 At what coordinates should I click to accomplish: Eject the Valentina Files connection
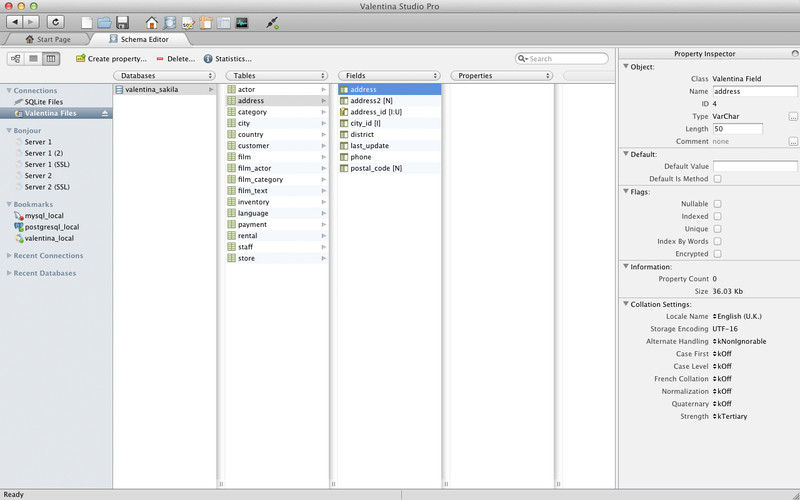click(x=105, y=113)
